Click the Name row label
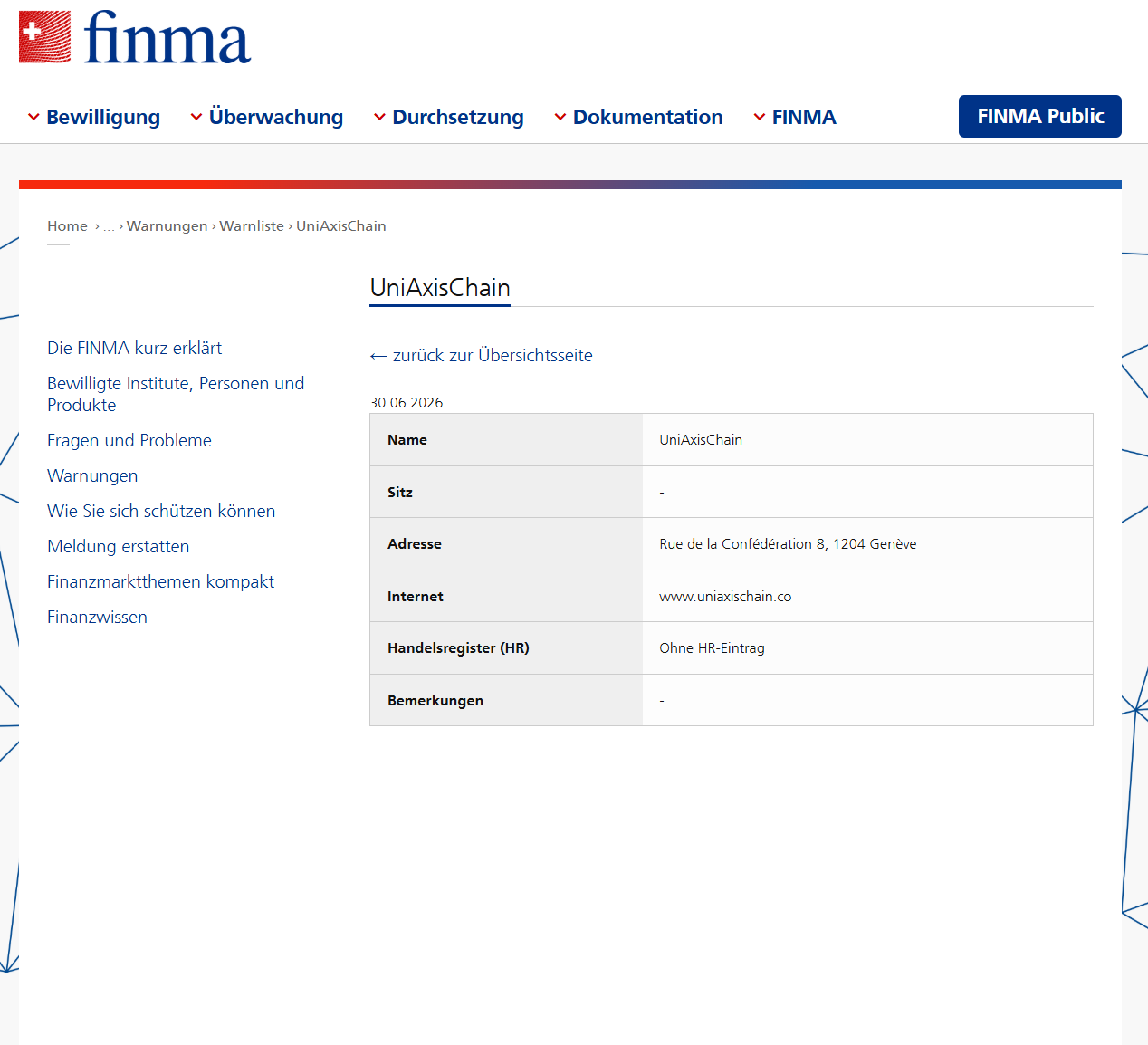Image resolution: width=1148 pixels, height=1045 pixels. coord(407,440)
